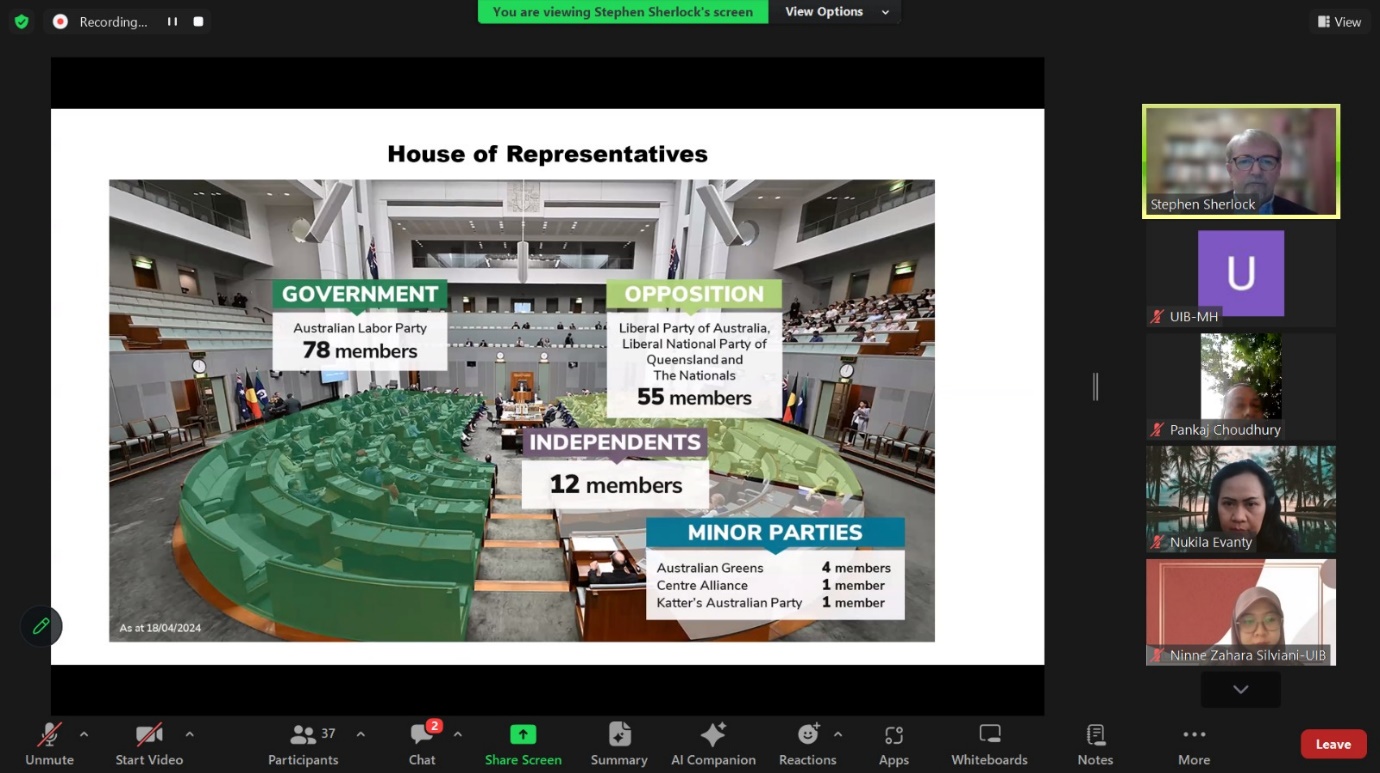
Task: Expand audio settings arrow next to Unmute
Action: [84, 734]
